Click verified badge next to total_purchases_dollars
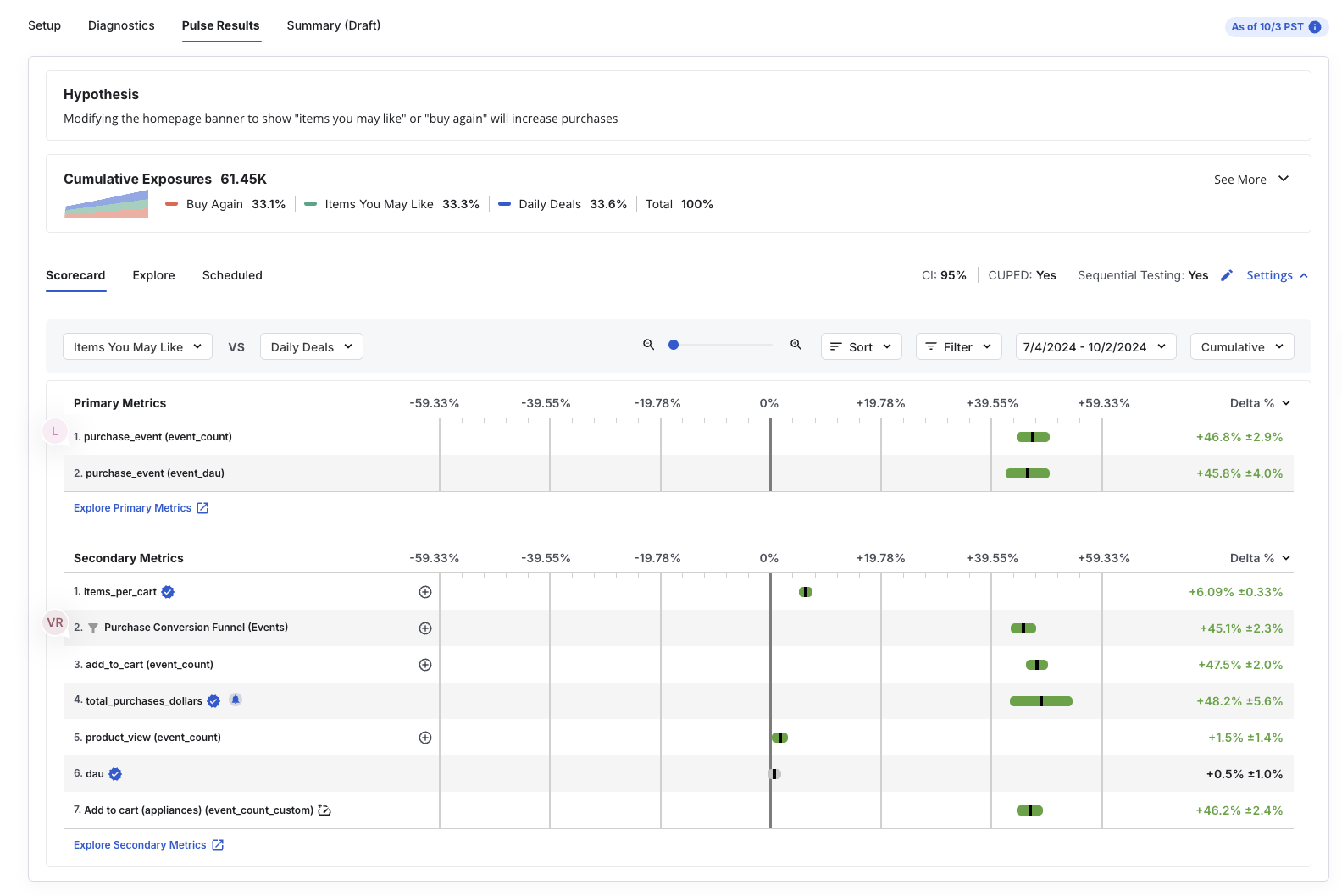The height and width of the screenshot is (896, 1342). tap(213, 701)
